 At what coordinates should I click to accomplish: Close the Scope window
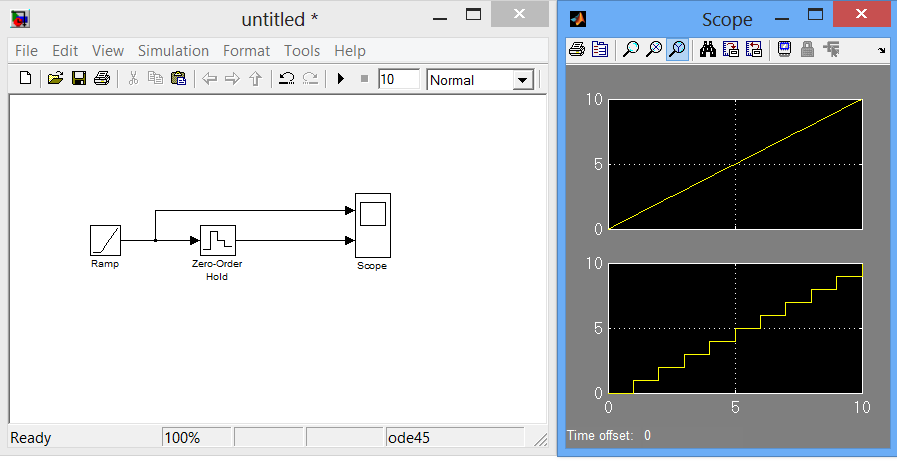[x=862, y=14]
